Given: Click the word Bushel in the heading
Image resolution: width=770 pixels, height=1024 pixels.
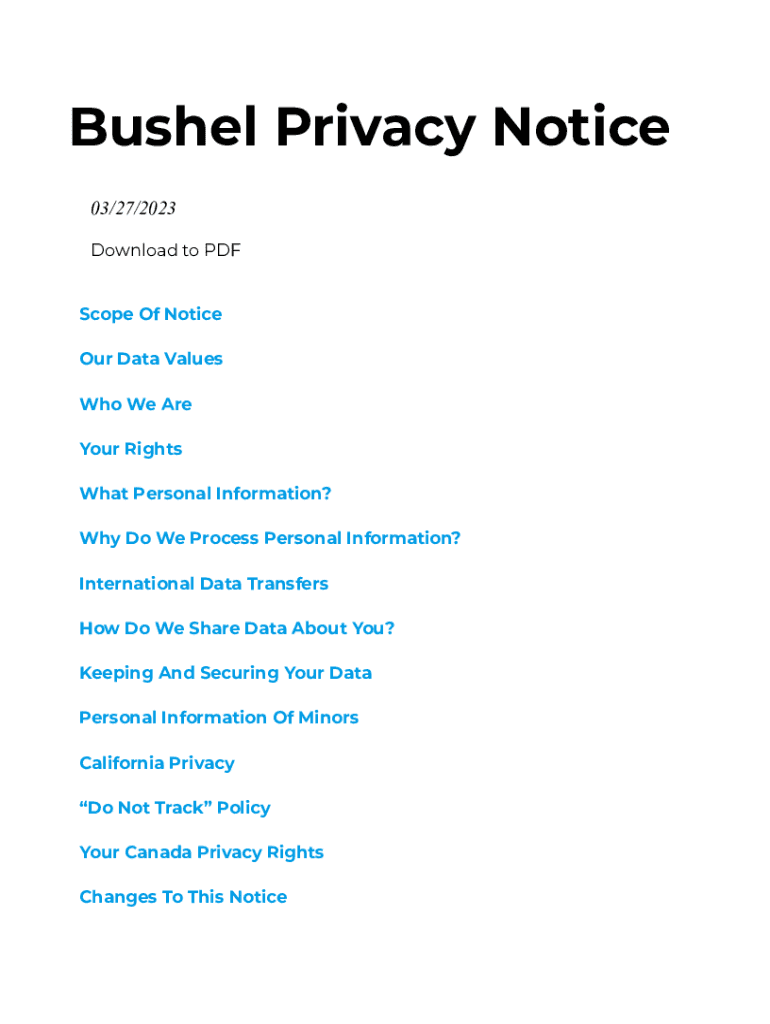Looking at the screenshot, I should pyautogui.click(x=164, y=128).
